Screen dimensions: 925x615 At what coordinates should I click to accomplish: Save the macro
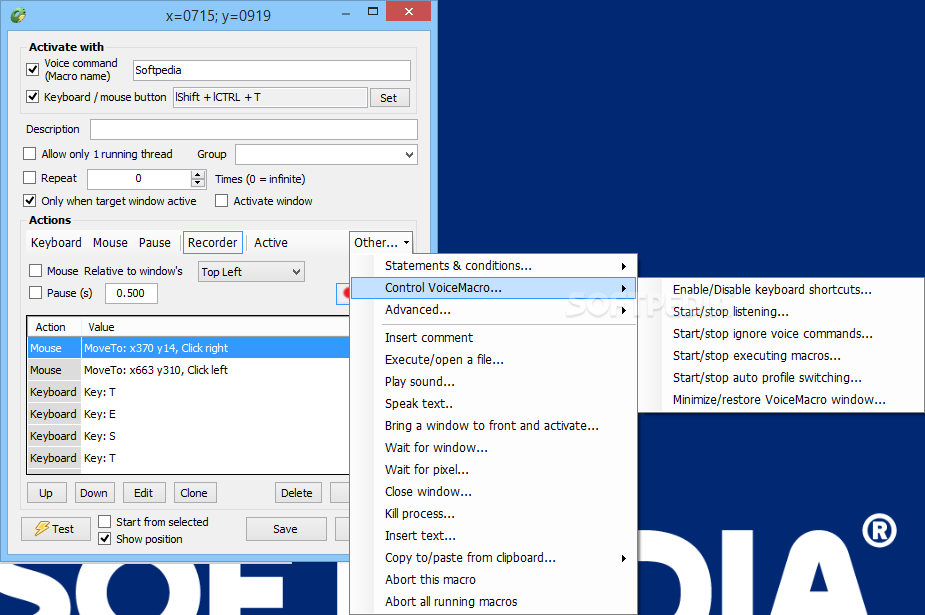tap(286, 529)
